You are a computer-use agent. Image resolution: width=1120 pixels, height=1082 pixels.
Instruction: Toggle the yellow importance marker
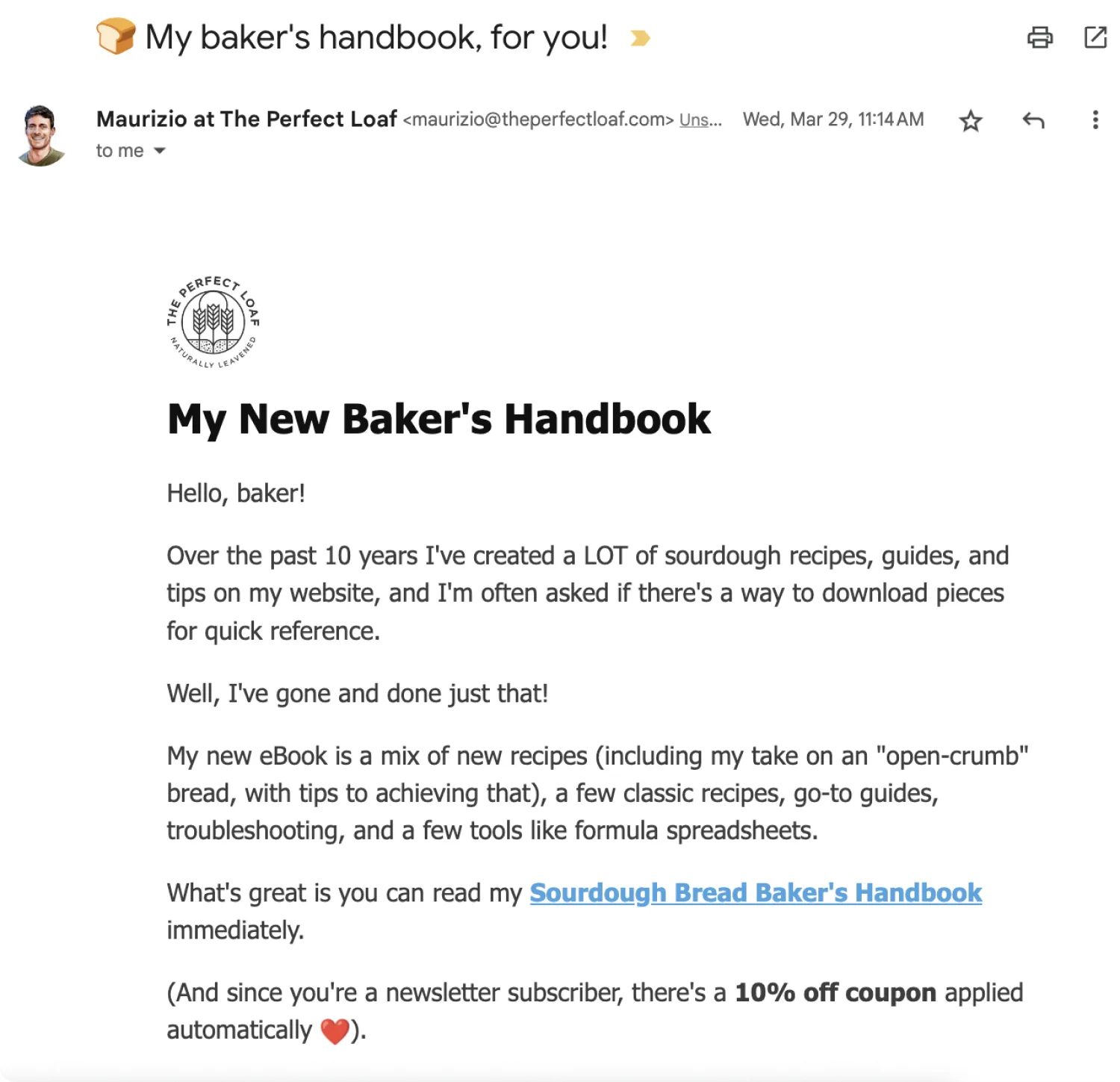coord(640,38)
